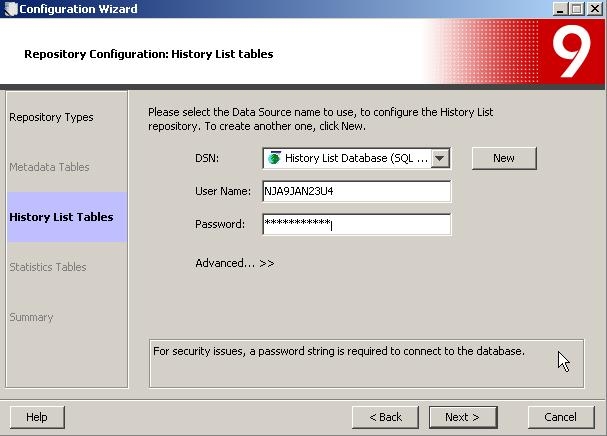Jump to the Summary step

tap(31, 317)
